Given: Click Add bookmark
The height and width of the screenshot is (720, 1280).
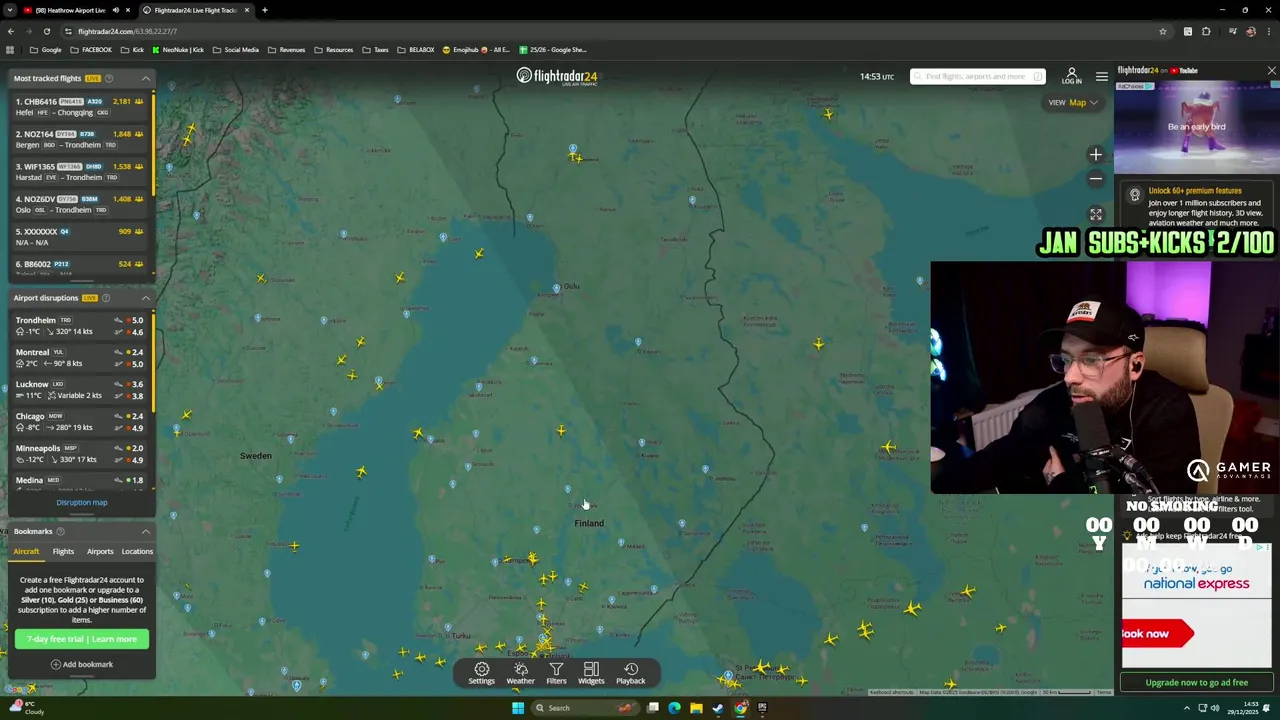Looking at the screenshot, I should click(82, 664).
